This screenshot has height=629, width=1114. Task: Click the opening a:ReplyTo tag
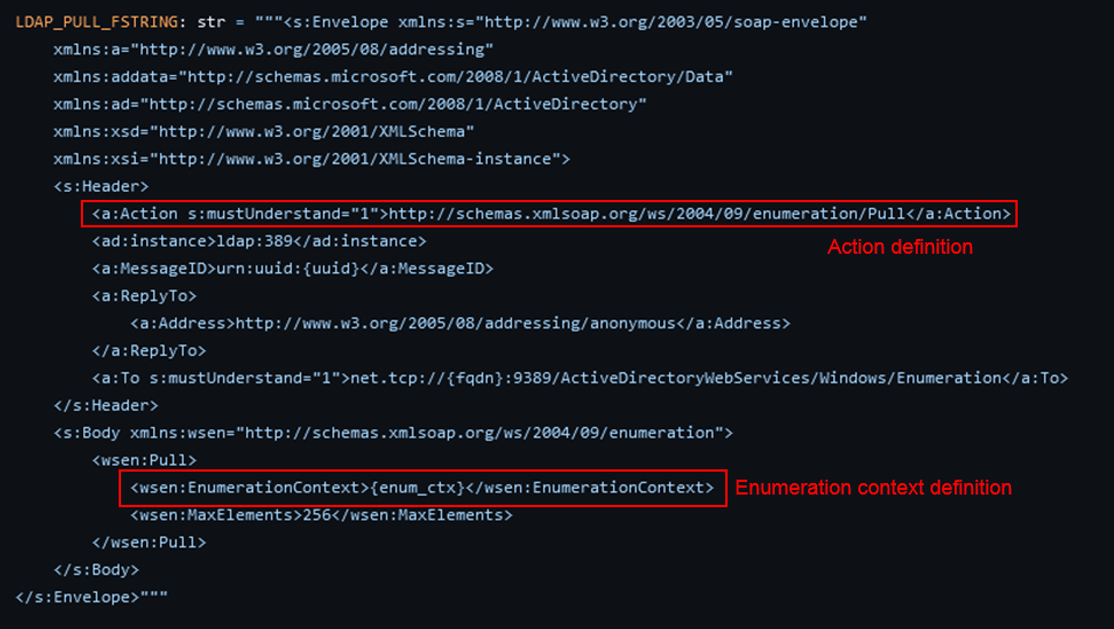[144, 296]
